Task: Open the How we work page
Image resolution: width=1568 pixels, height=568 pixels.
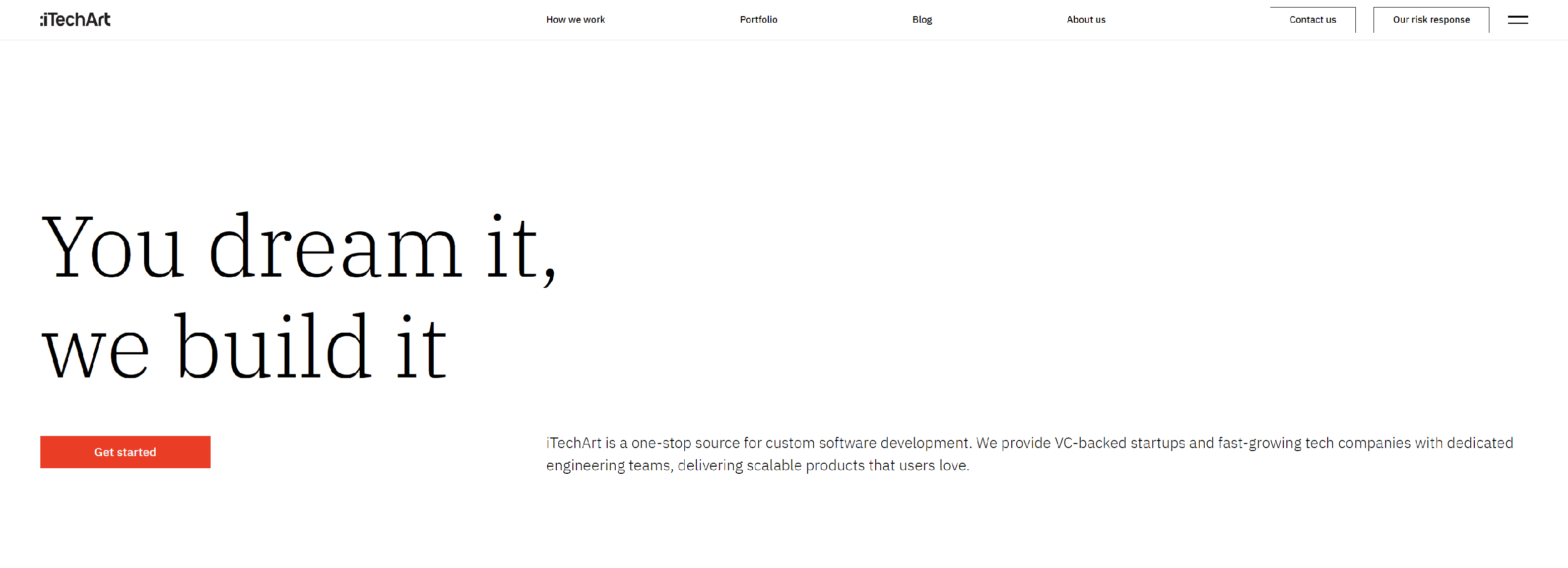Action: pyautogui.click(x=575, y=20)
